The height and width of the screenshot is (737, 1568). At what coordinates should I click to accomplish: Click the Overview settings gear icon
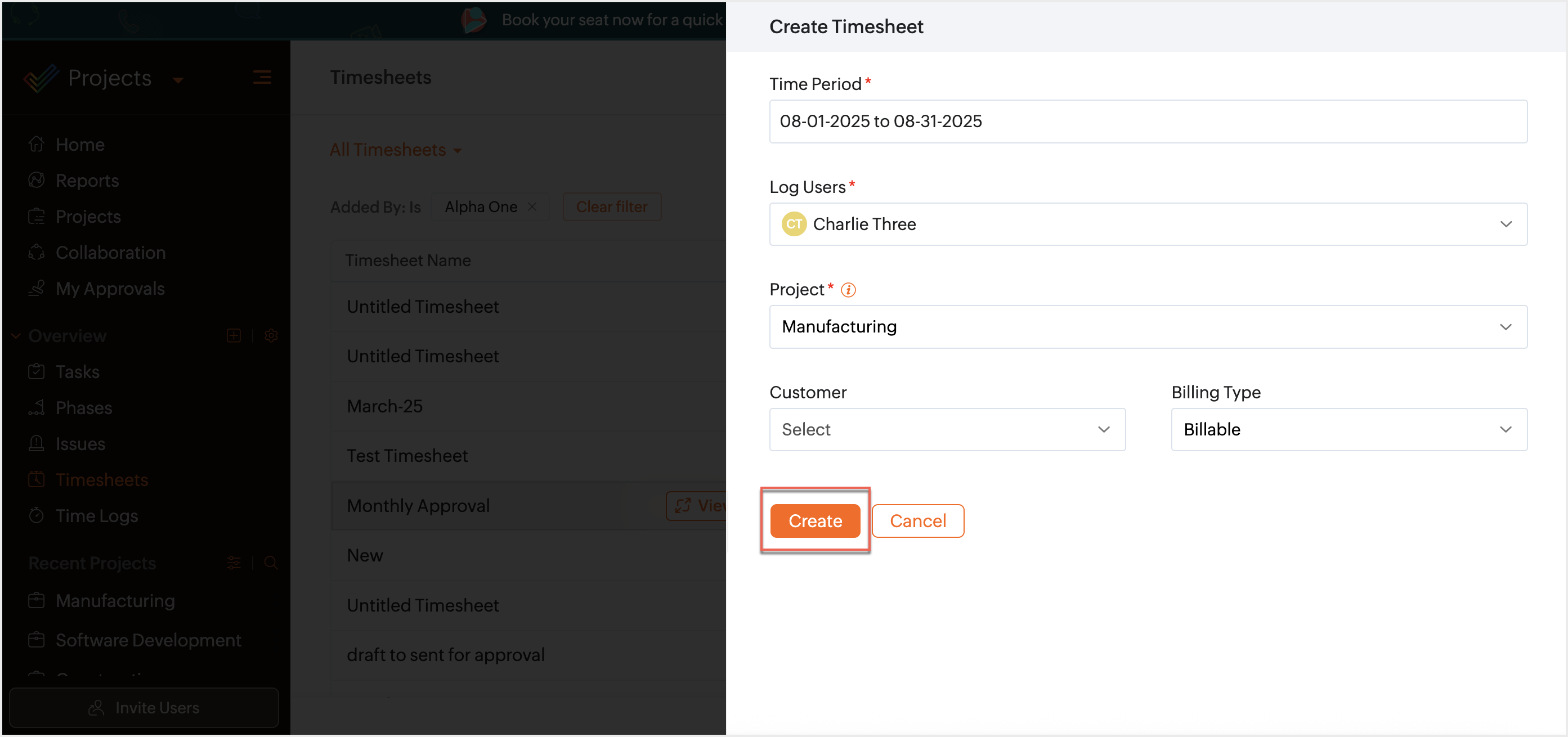pyautogui.click(x=271, y=336)
